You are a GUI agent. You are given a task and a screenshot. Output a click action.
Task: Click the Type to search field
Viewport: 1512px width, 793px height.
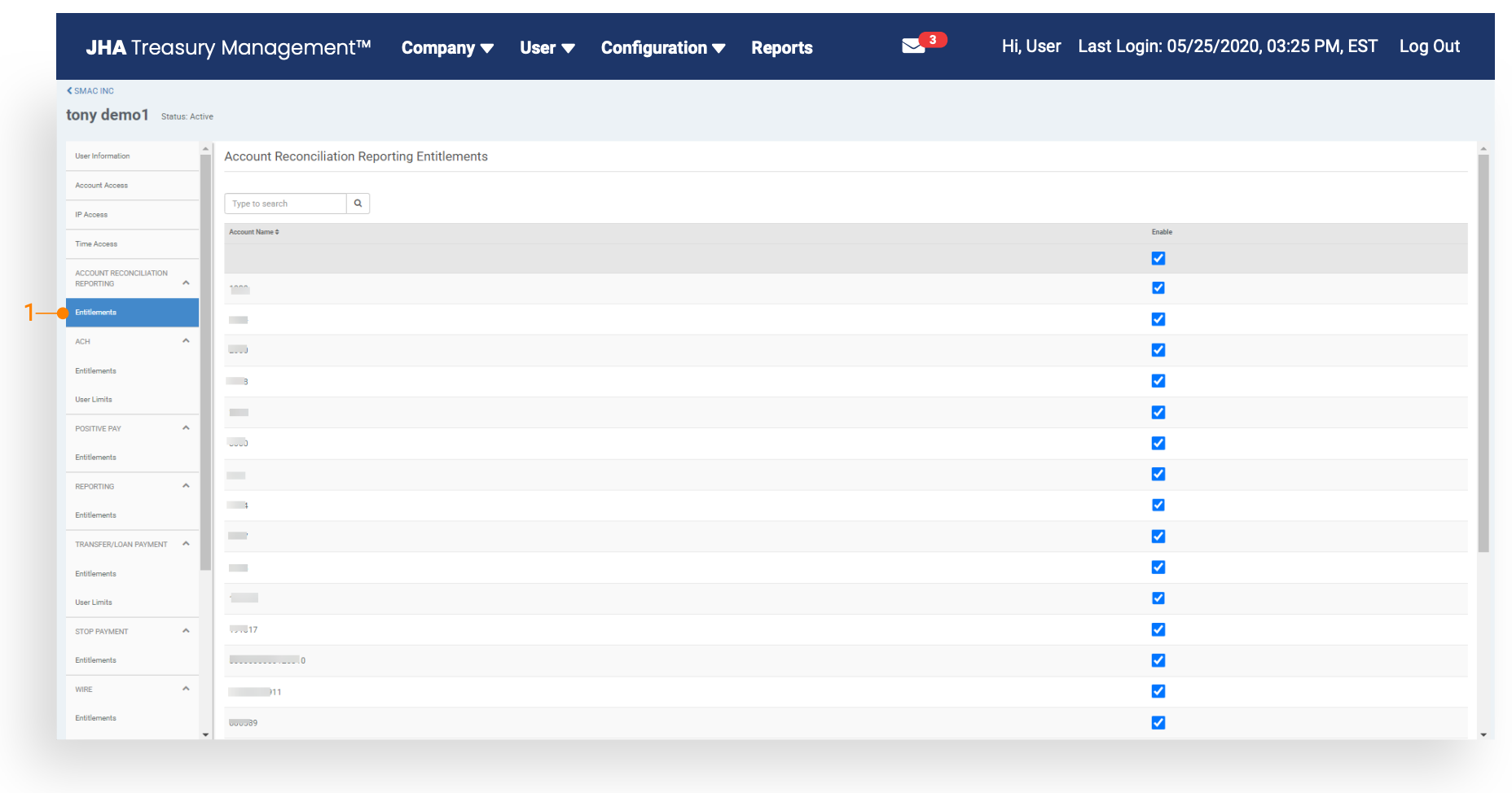285,204
